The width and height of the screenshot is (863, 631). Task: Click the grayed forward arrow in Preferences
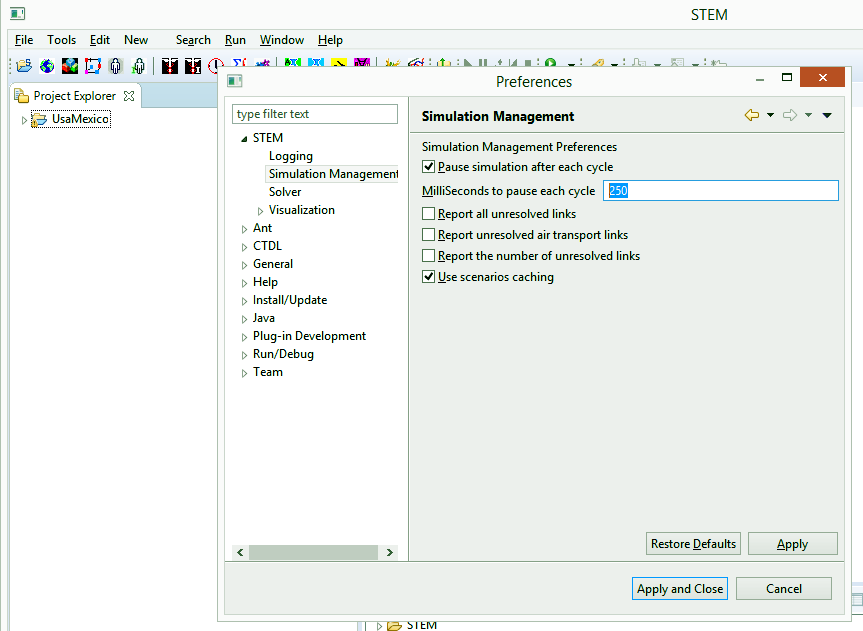pos(790,115)
